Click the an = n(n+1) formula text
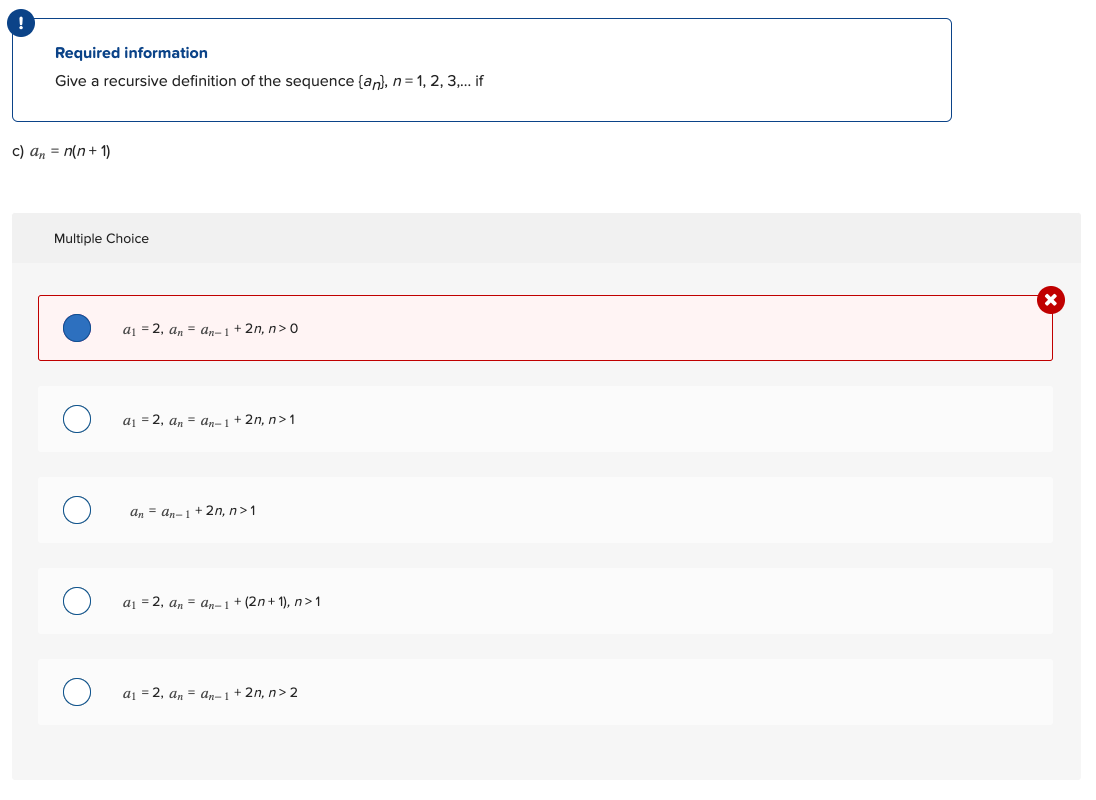 pos(62,151)
